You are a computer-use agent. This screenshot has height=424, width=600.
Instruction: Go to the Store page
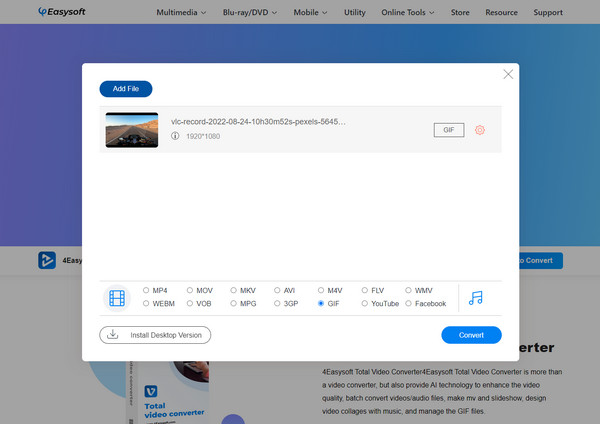[460, 12]
